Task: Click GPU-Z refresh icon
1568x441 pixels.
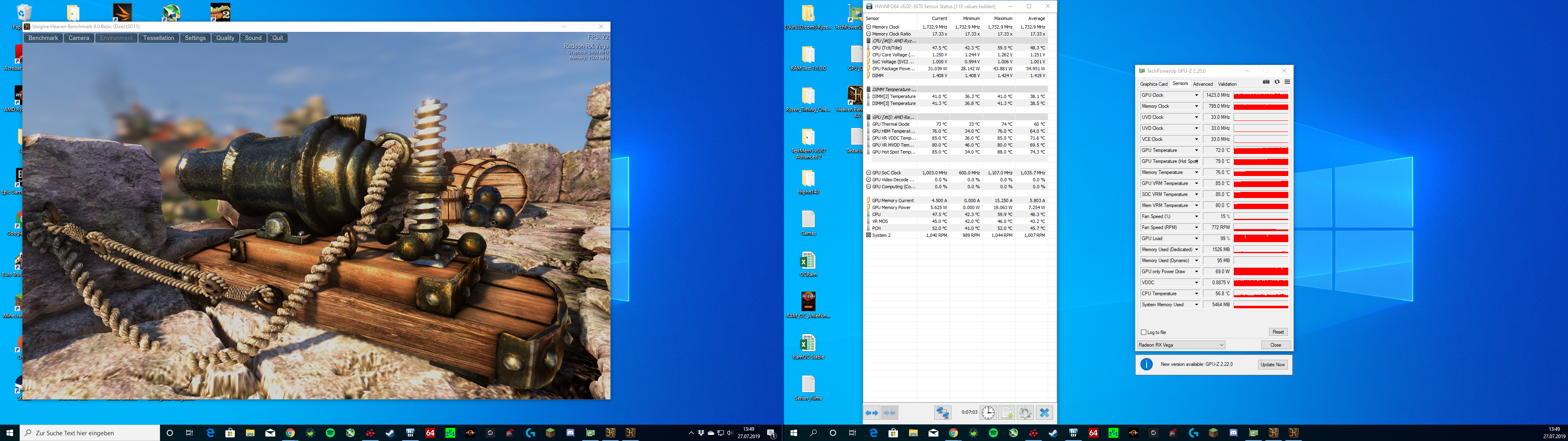Action: 1277,82
